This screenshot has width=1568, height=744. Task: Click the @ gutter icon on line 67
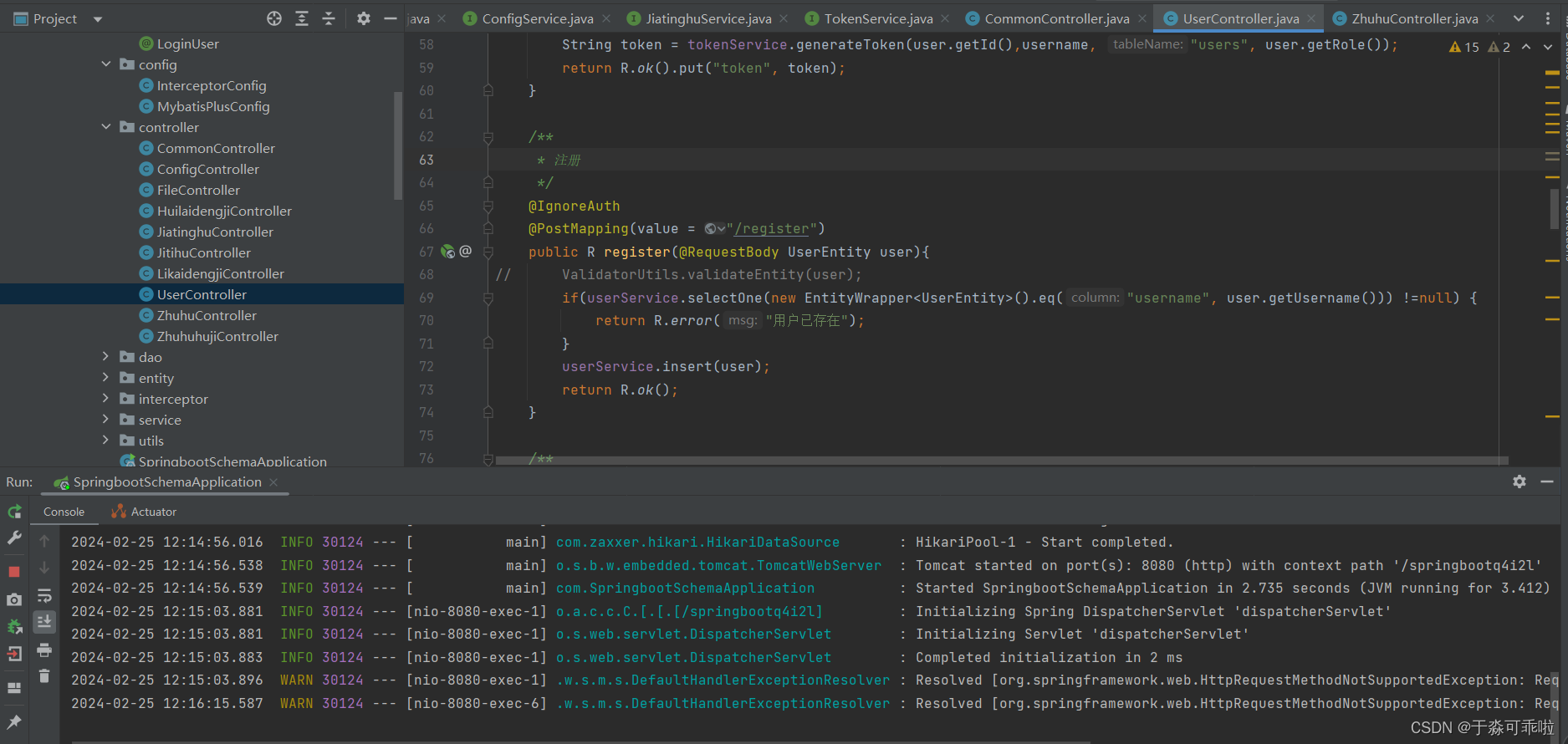(x=466, y=251)
